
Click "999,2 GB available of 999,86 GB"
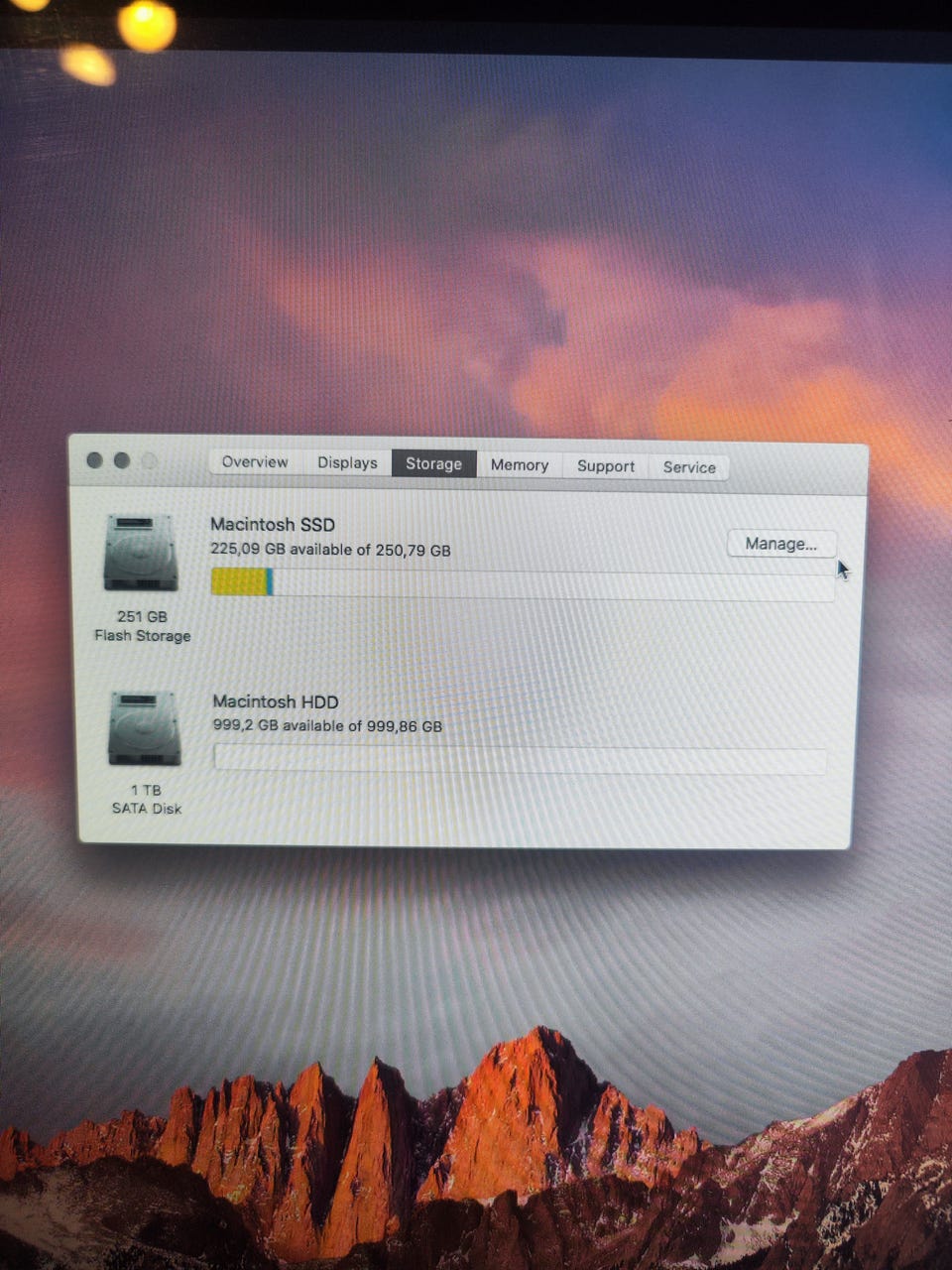[x=327, y=725]
